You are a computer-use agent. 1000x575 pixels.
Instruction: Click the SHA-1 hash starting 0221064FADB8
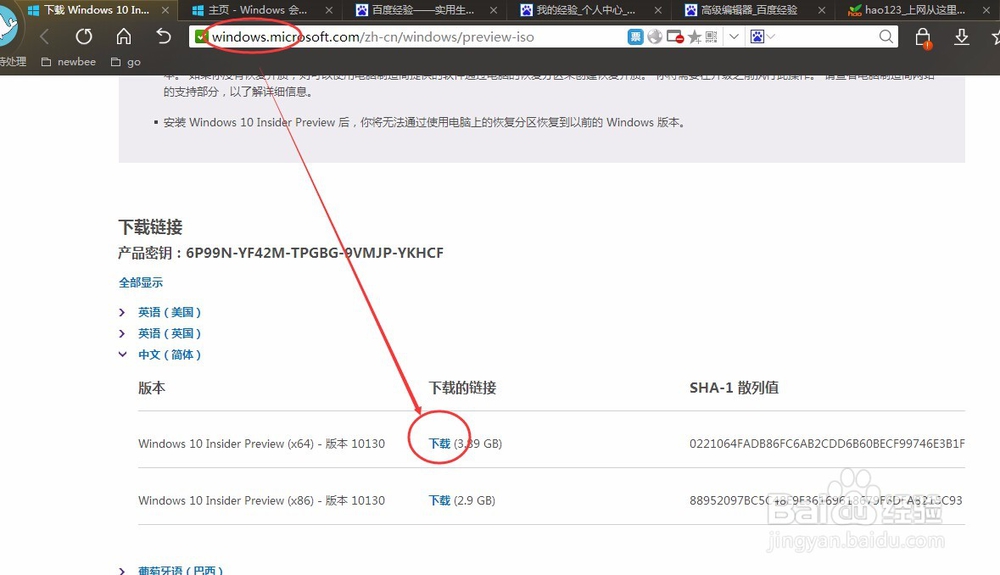[827, 444]
